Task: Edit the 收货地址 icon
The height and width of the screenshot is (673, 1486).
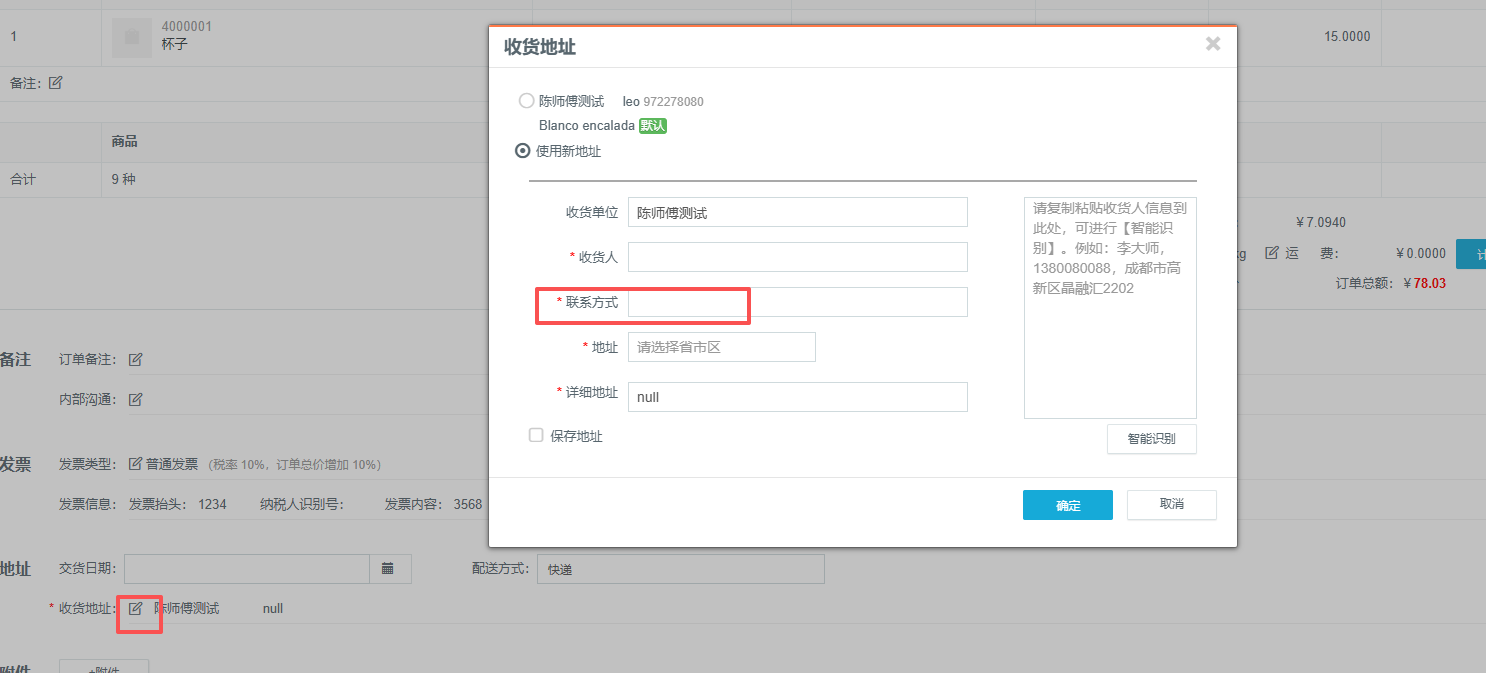Action: 135,608
